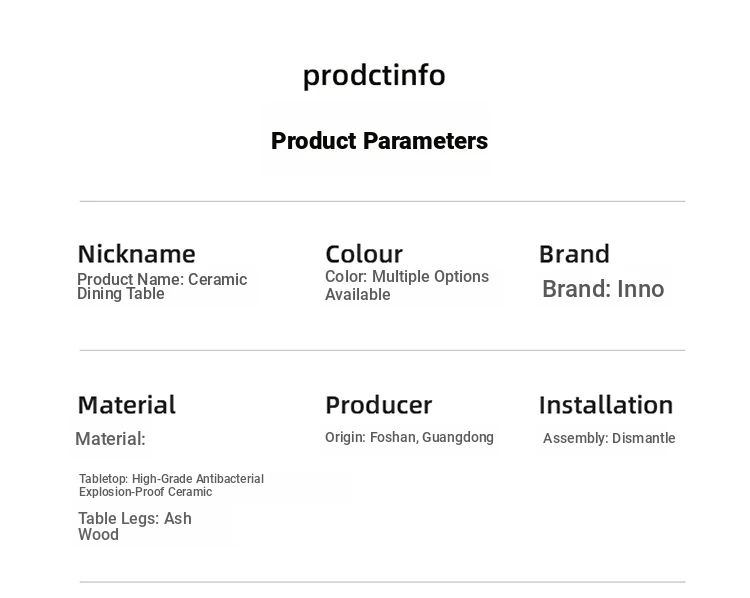750x598 pixels.
Task: Click the Installation heading
Action: tap(606, 405)
